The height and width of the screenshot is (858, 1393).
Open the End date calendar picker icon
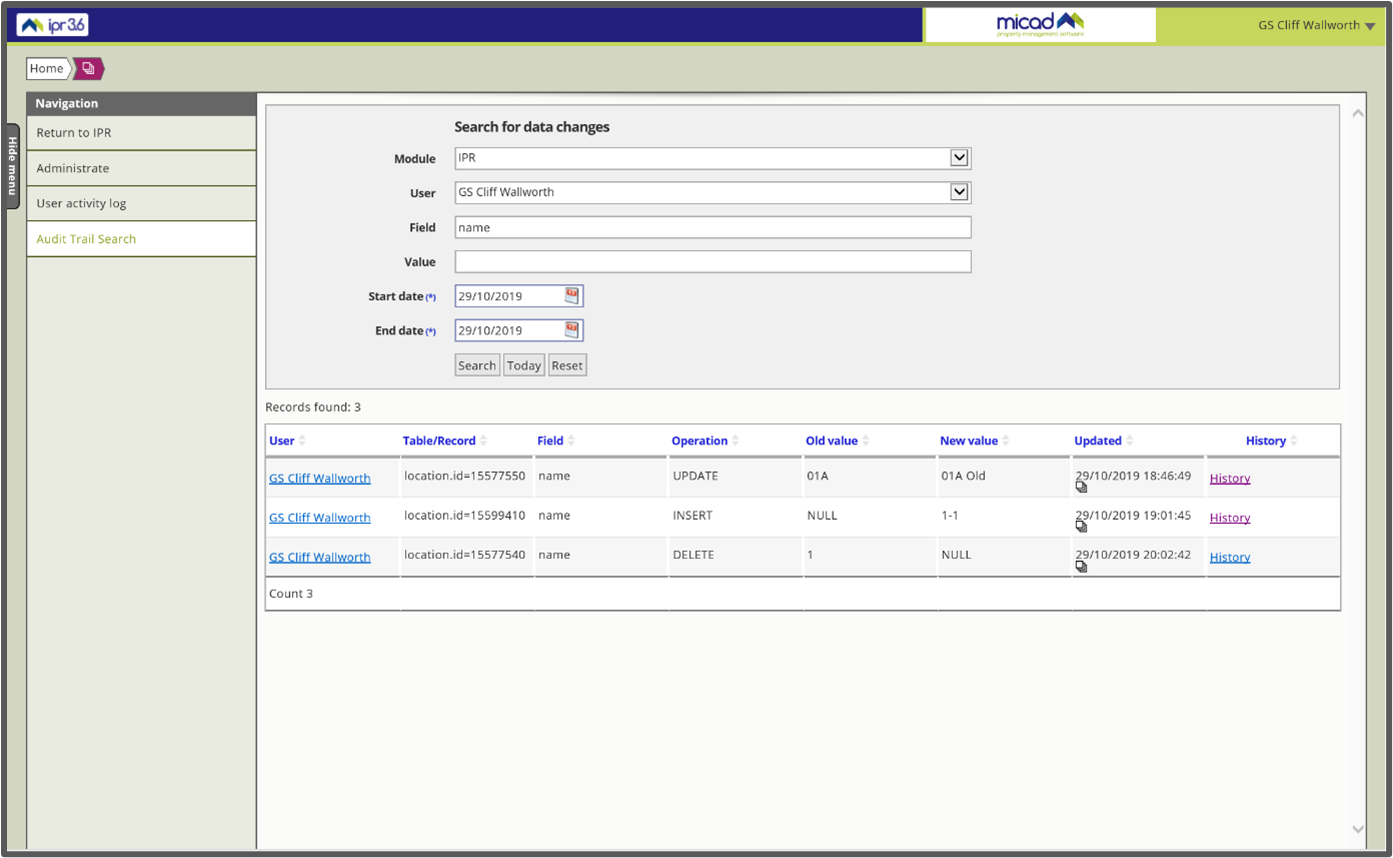point(571,330)
